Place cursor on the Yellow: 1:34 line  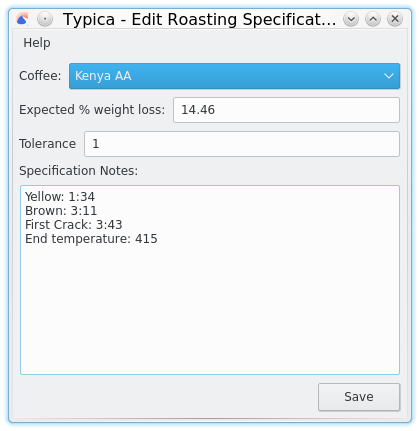click(x=60, y=197)
